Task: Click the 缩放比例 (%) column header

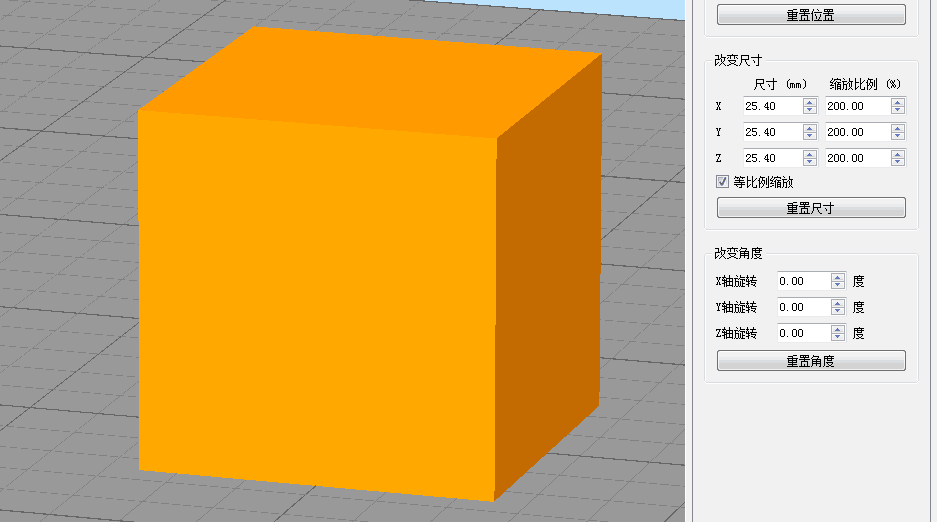Action: 865,84
